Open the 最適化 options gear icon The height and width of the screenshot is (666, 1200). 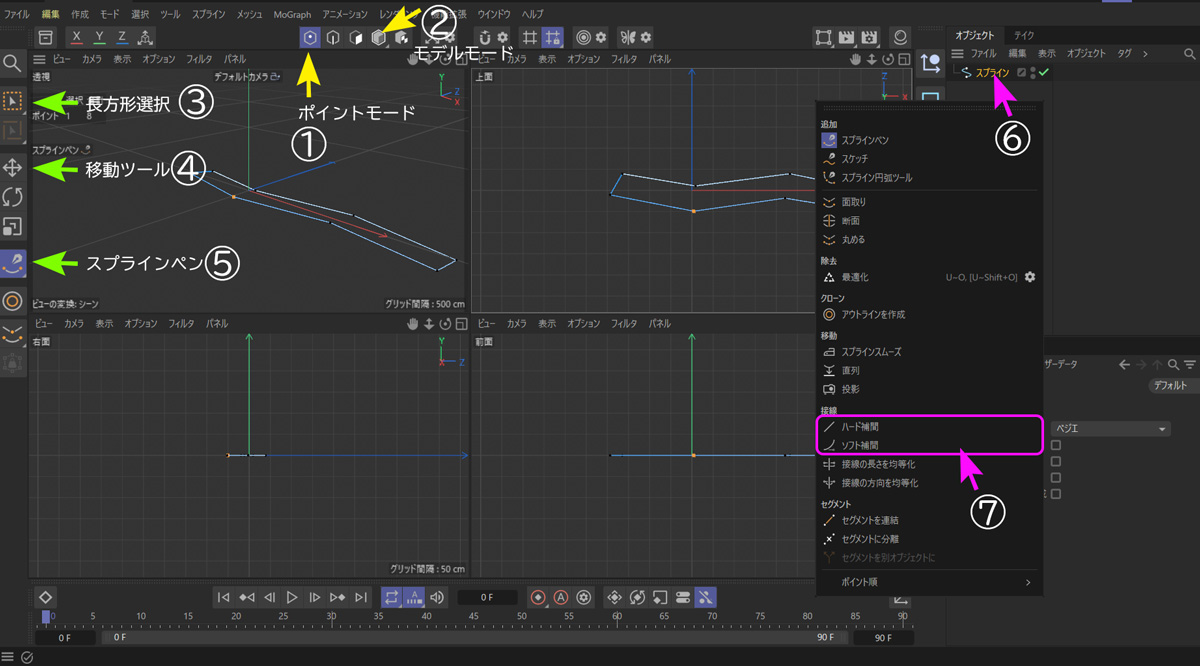coord(1029,277)
